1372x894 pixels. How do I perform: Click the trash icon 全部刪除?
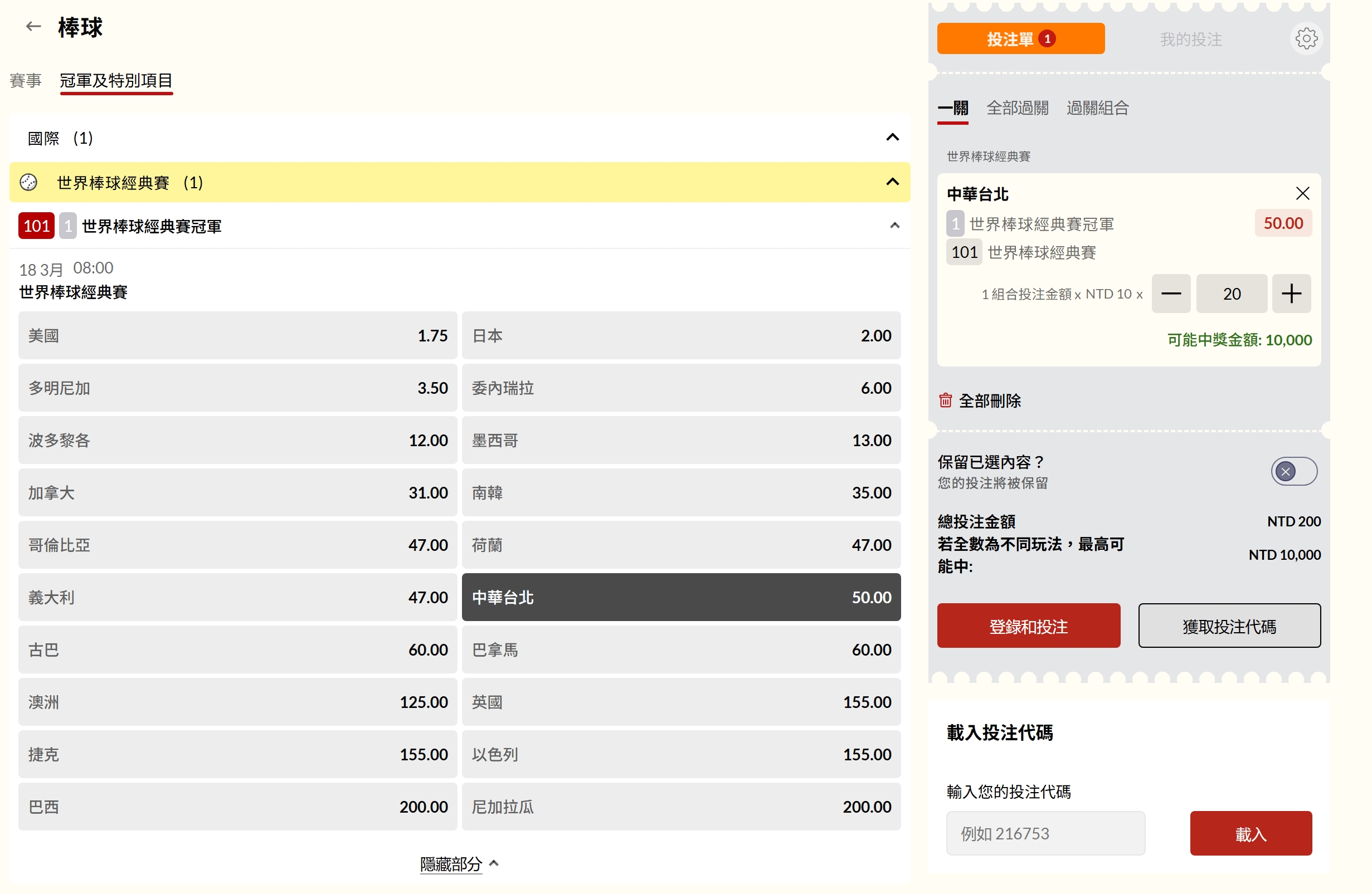click(946, 400)
